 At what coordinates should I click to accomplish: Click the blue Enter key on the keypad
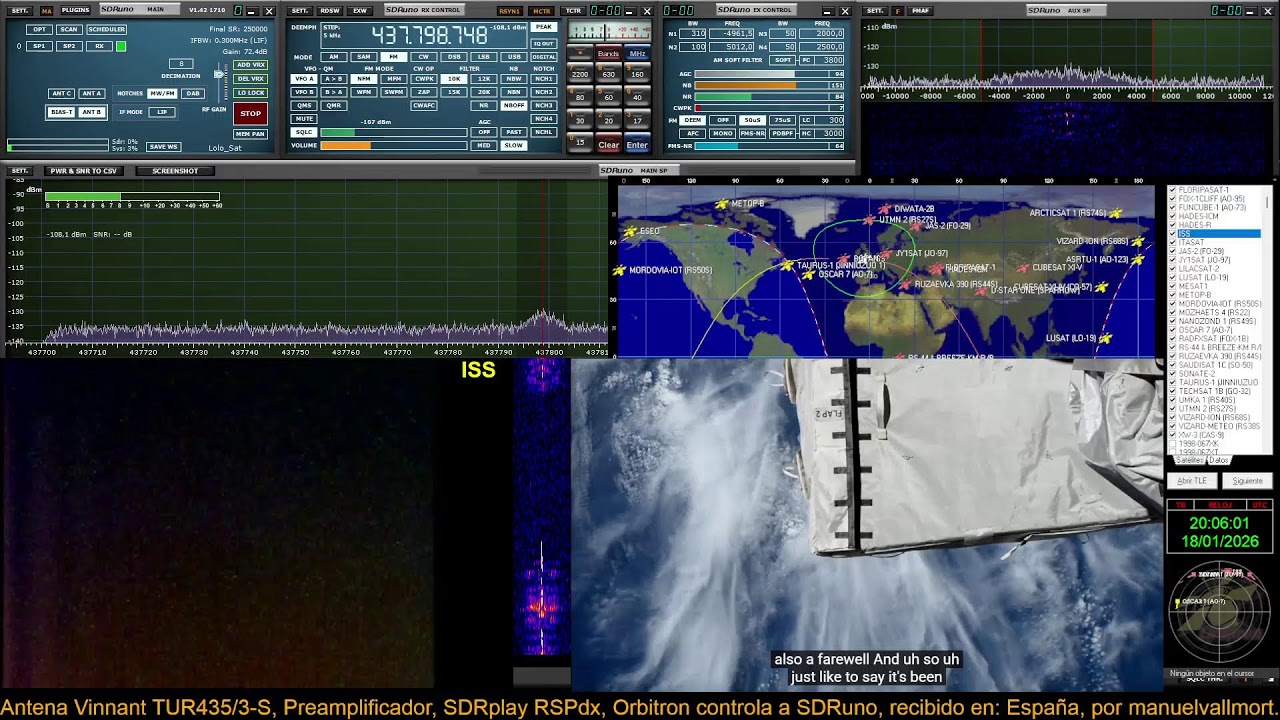pos(637,145)
